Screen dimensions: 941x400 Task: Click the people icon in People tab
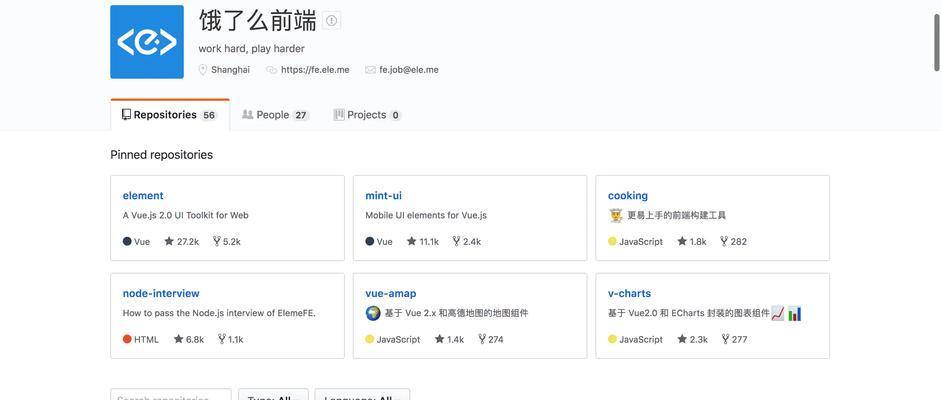[x=247, y=115]
